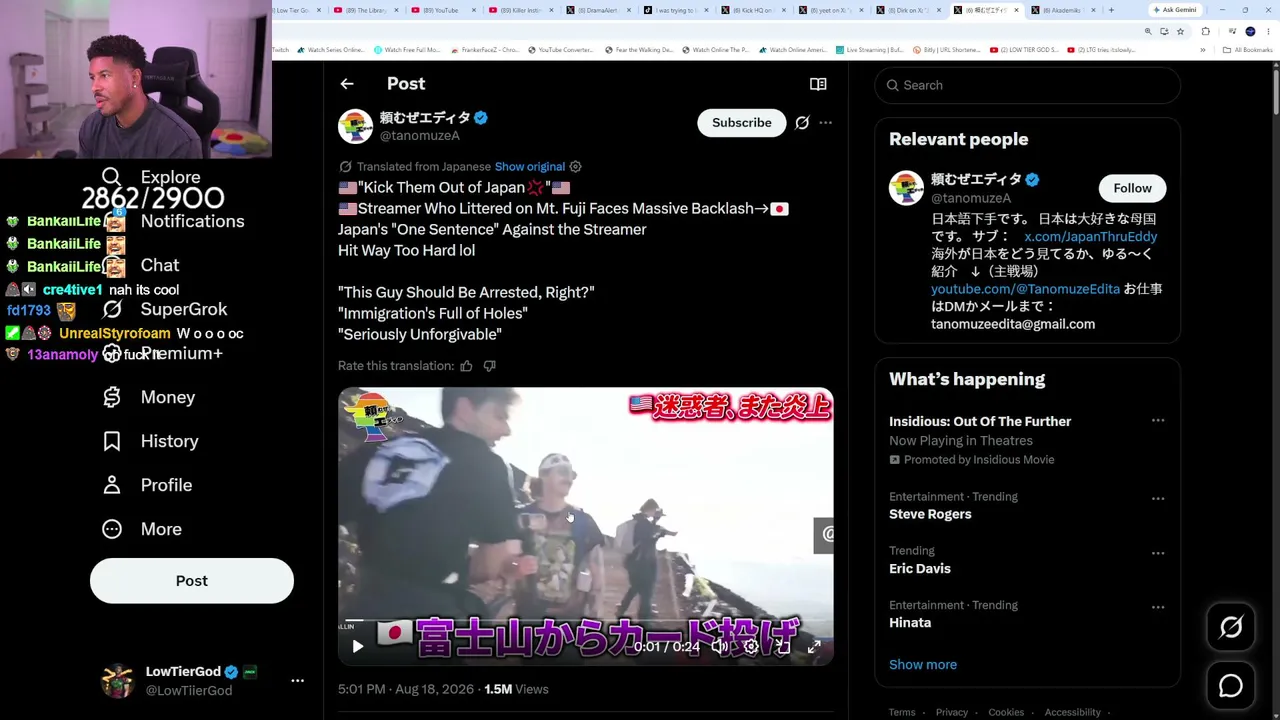Open the Accessibility footer link
Viewport: 1280px width, 720px height.
1072,712
